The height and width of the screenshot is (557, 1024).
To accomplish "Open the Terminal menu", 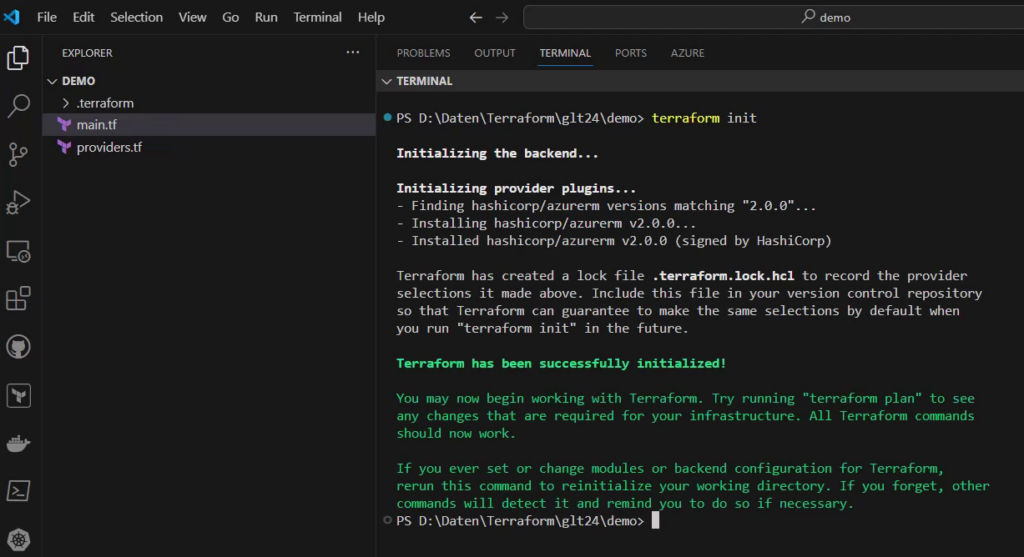I will pos(317,17).
